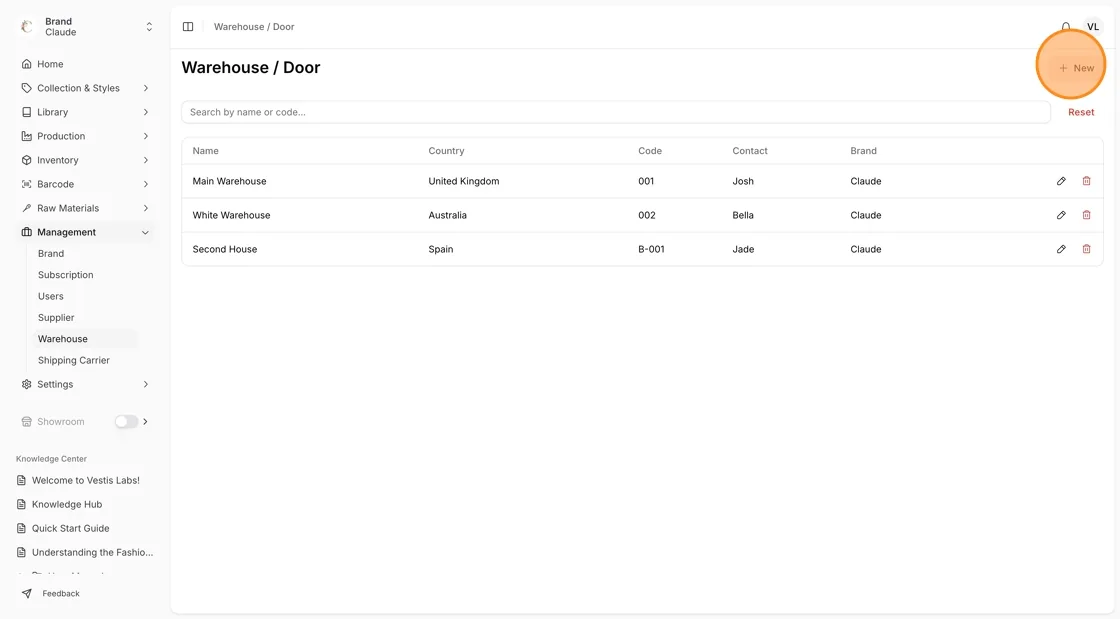
Task: Open the Brand submenu item
Action: (x=51, y=253)
